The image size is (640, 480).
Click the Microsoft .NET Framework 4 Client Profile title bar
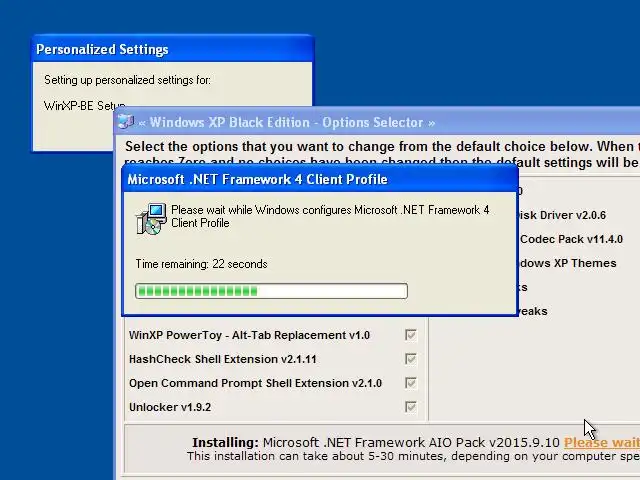pos(320,179)
